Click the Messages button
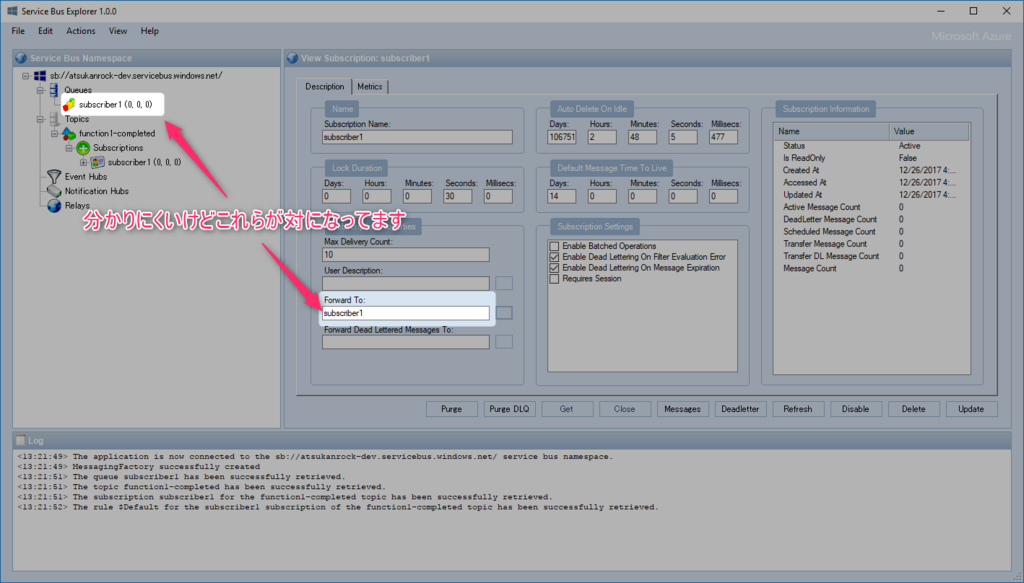This screenshot has width=1024, height=583. pos(682,409)
